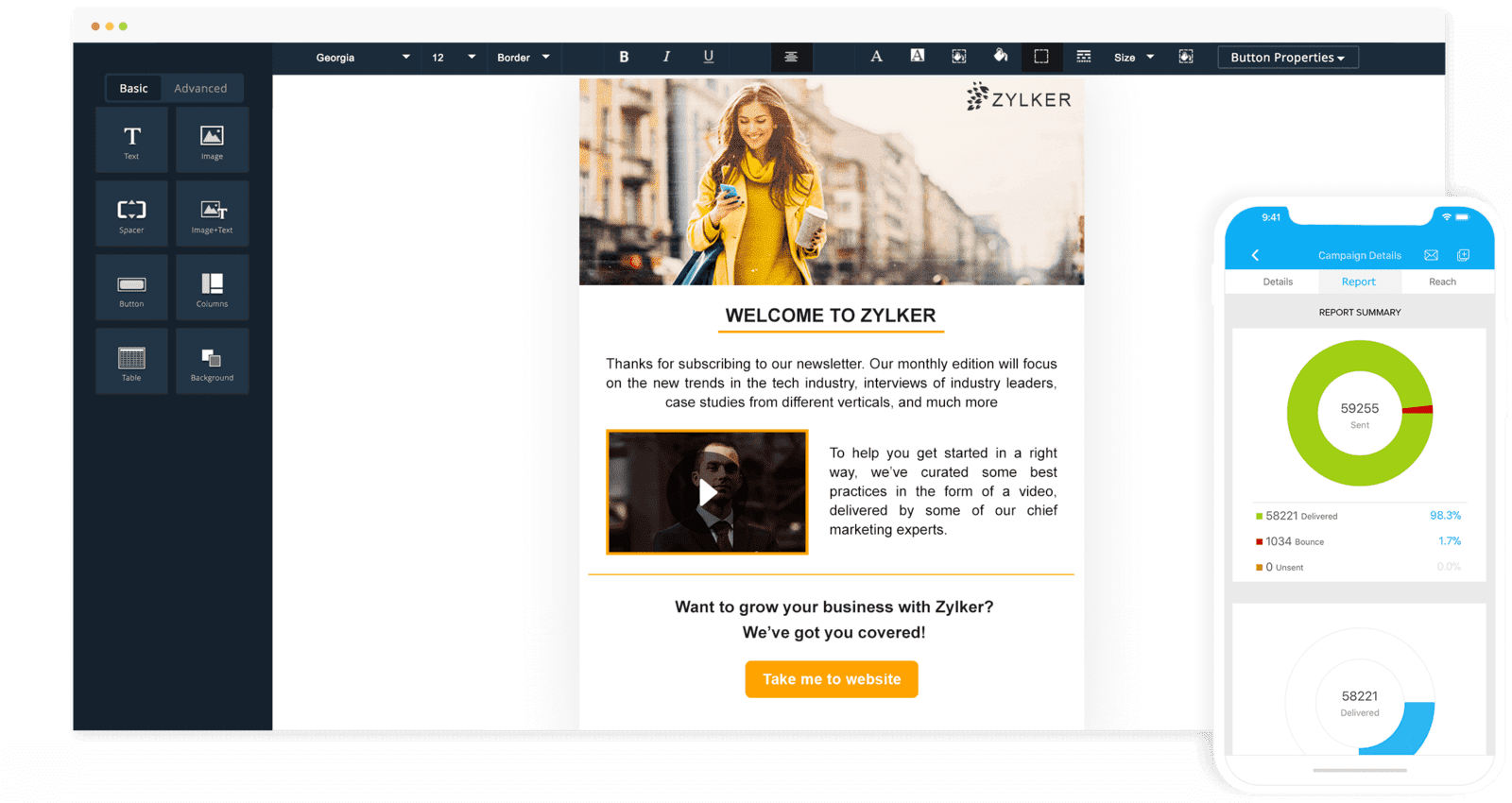Toggle center text alignment
The width and height of the screenshot is (1512, 803).
click(x=791, y=57)
